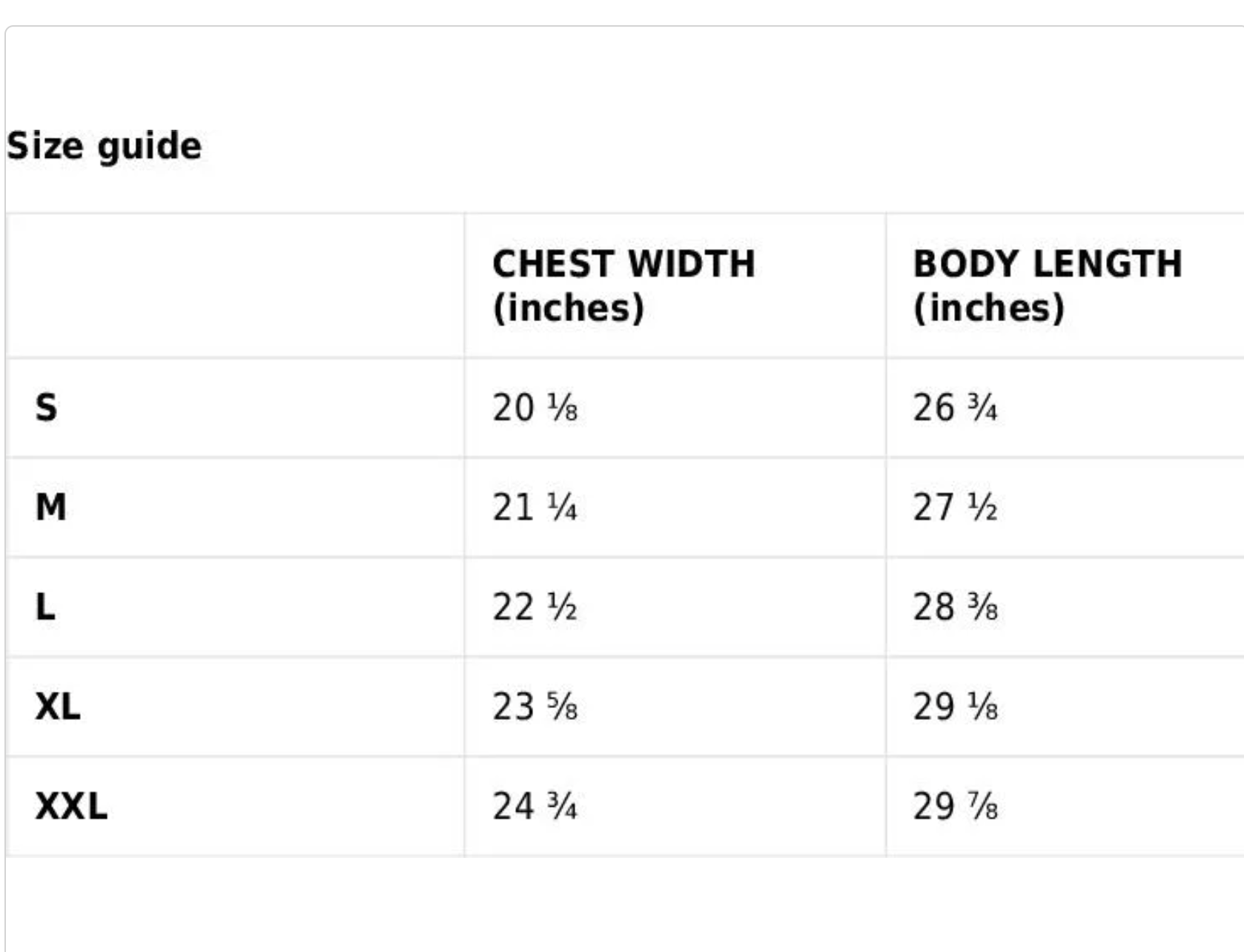Click the empty header cell above size labels
This screenshot has height=952, width=1244.
coord(235,285)
